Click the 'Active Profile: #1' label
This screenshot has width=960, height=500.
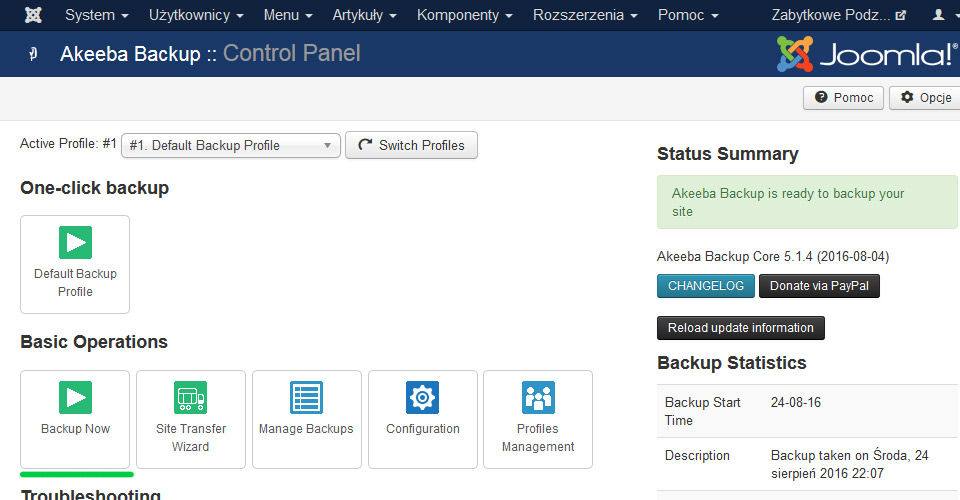click(68, 144)
